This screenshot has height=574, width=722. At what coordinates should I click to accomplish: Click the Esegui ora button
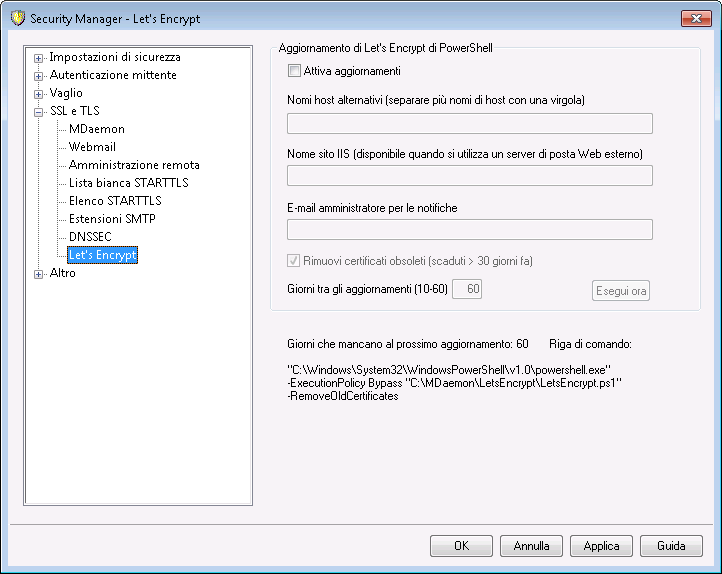click(621, 291)
